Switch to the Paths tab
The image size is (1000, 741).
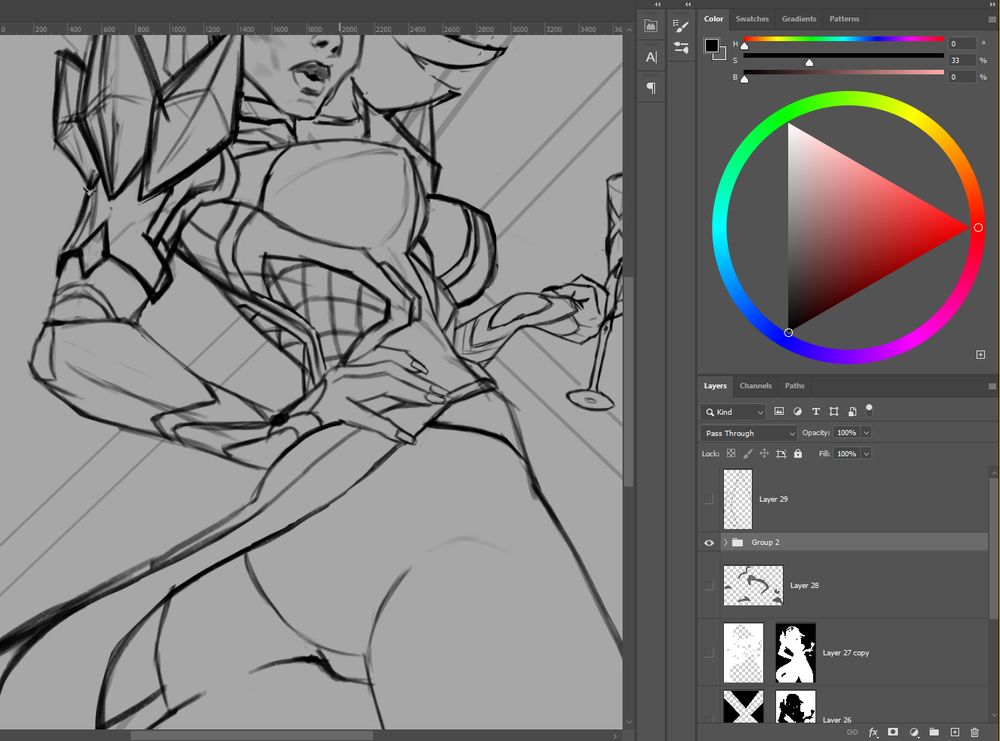tap(794, 386)
